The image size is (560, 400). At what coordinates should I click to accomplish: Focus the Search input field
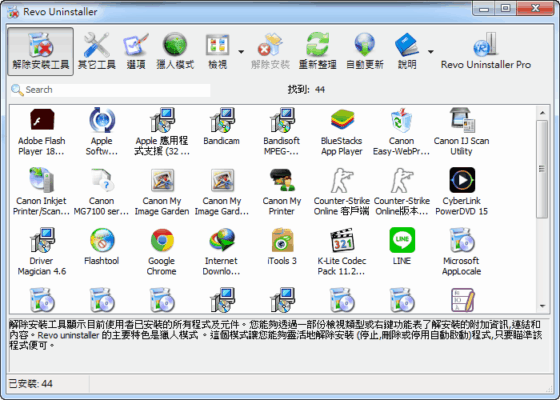pos(111,90)
